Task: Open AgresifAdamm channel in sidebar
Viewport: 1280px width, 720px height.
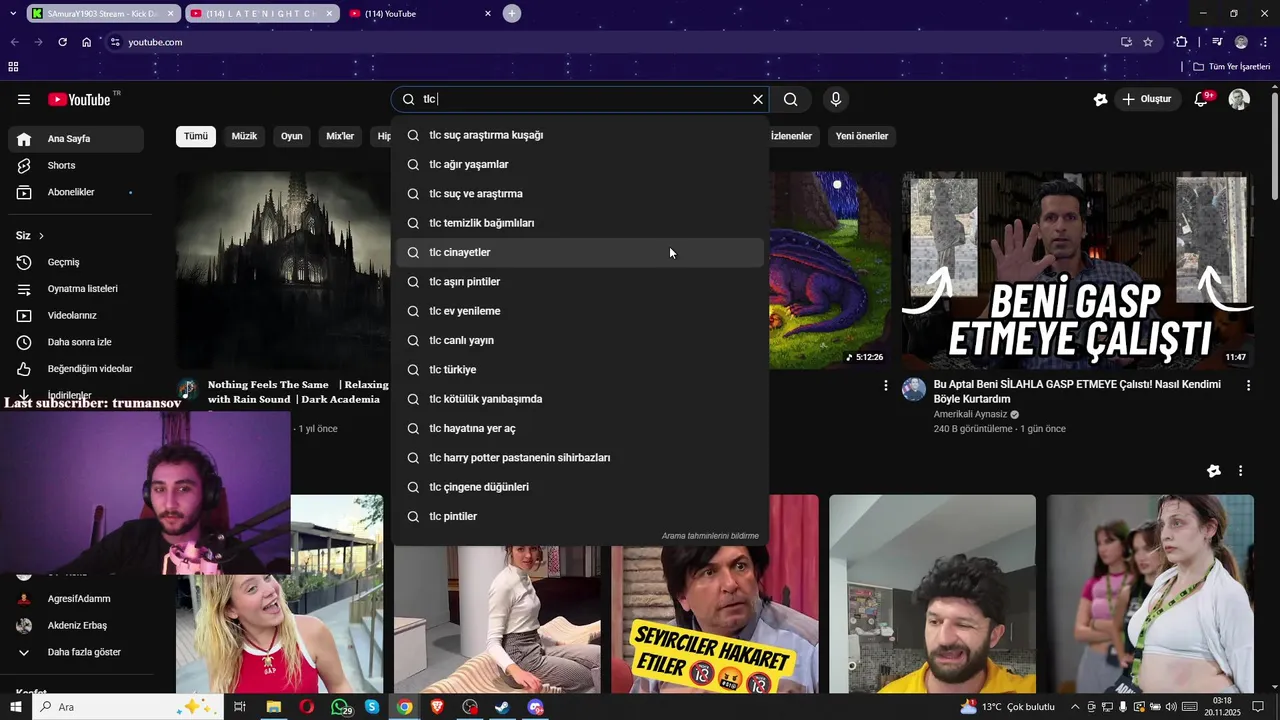Action: pos(76,599)
